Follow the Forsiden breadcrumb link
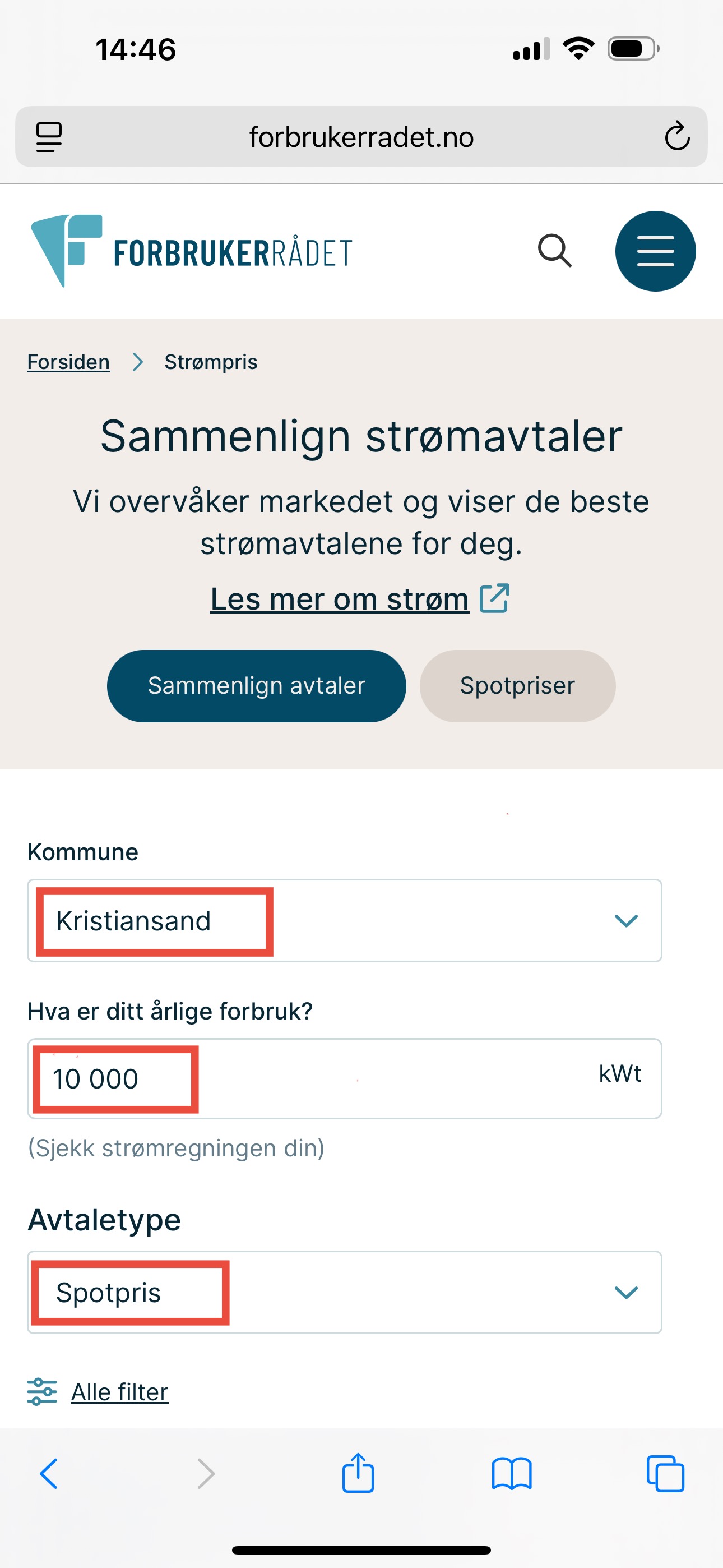The height and width of the screenshot is (1568, 723). tap(68, 362)
